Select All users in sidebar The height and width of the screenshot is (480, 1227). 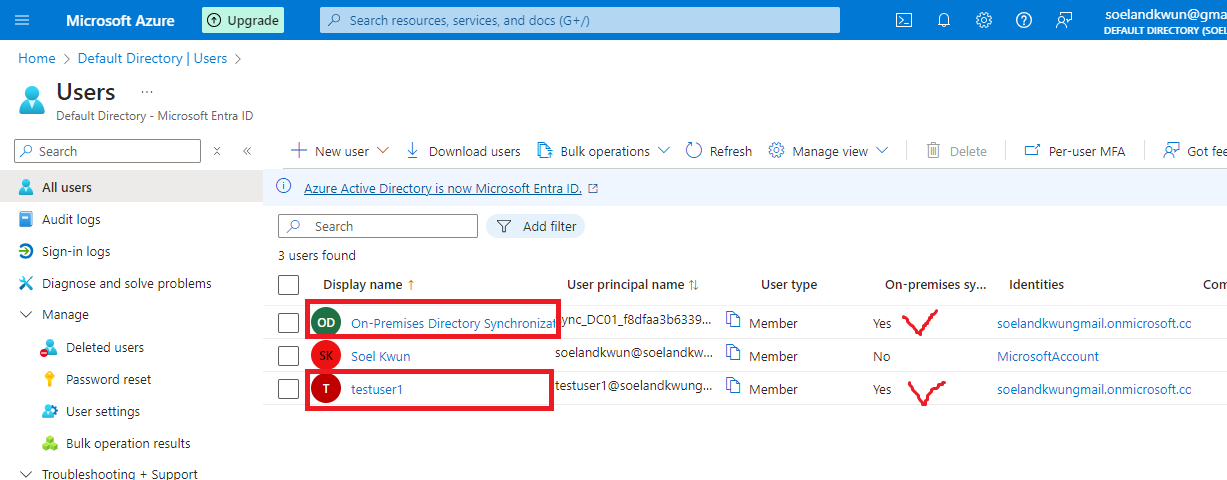131,187
